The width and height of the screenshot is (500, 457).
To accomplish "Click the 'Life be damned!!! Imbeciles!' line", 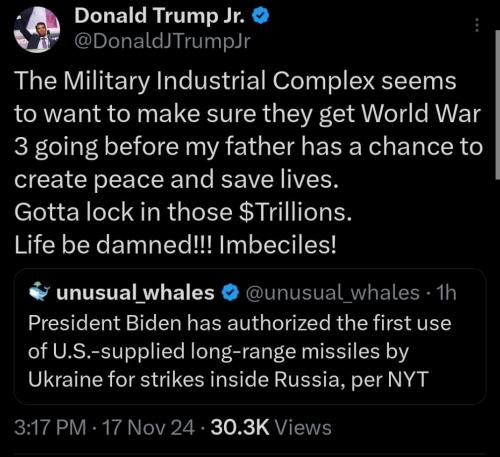I will pos(175,245).
